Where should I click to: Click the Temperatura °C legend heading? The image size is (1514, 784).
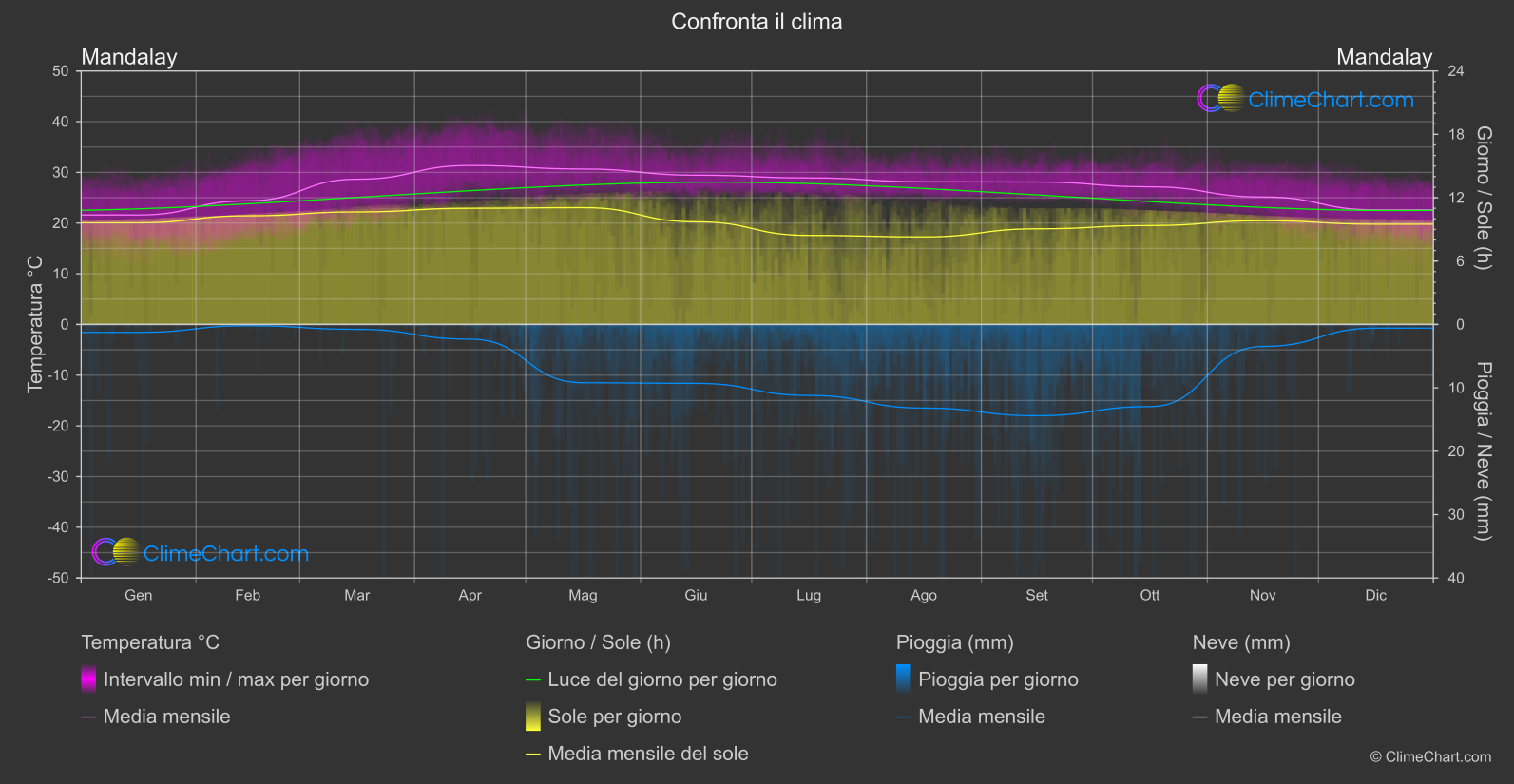pyautogui.click(x=150, y=642)
